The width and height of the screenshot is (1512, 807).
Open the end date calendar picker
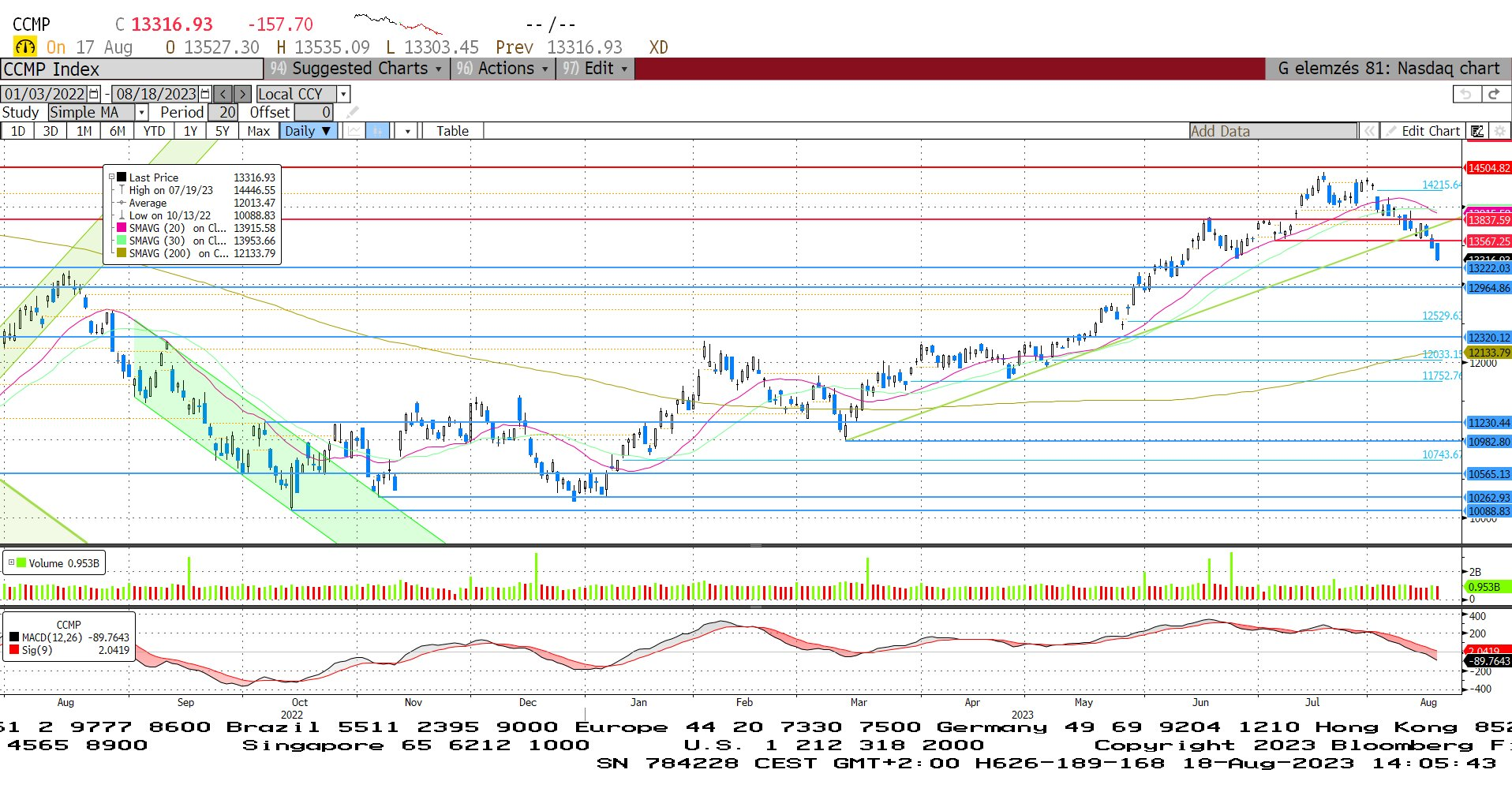pyautogui.click(x=205, y=94)
